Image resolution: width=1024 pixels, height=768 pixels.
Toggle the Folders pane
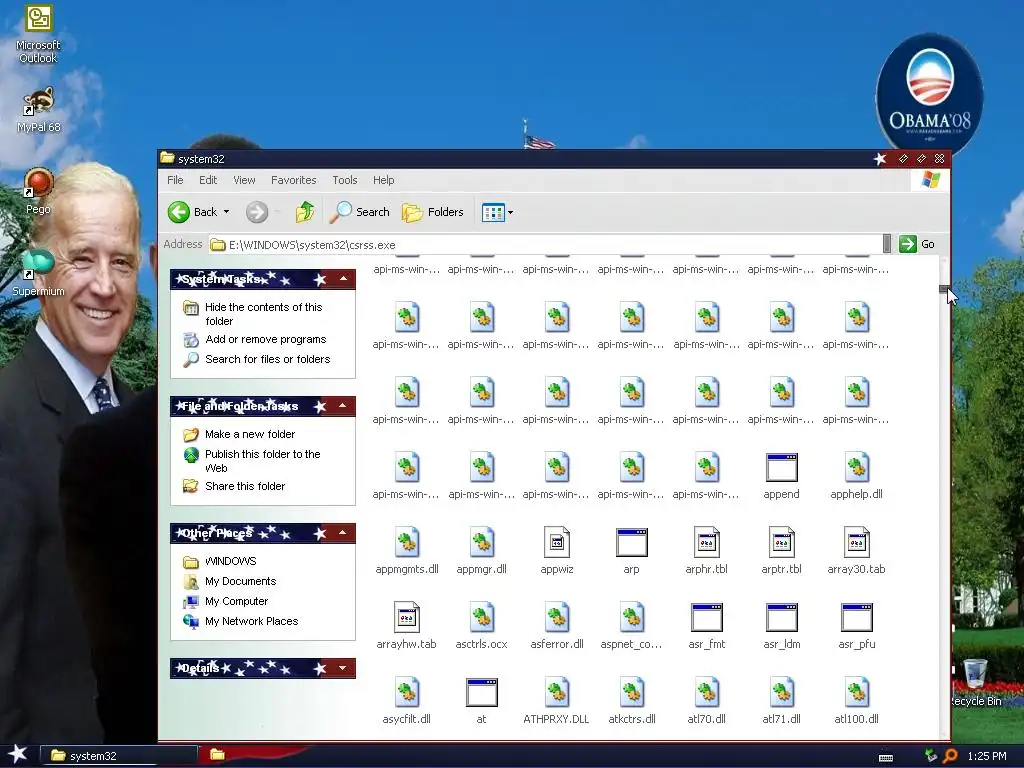433,212
